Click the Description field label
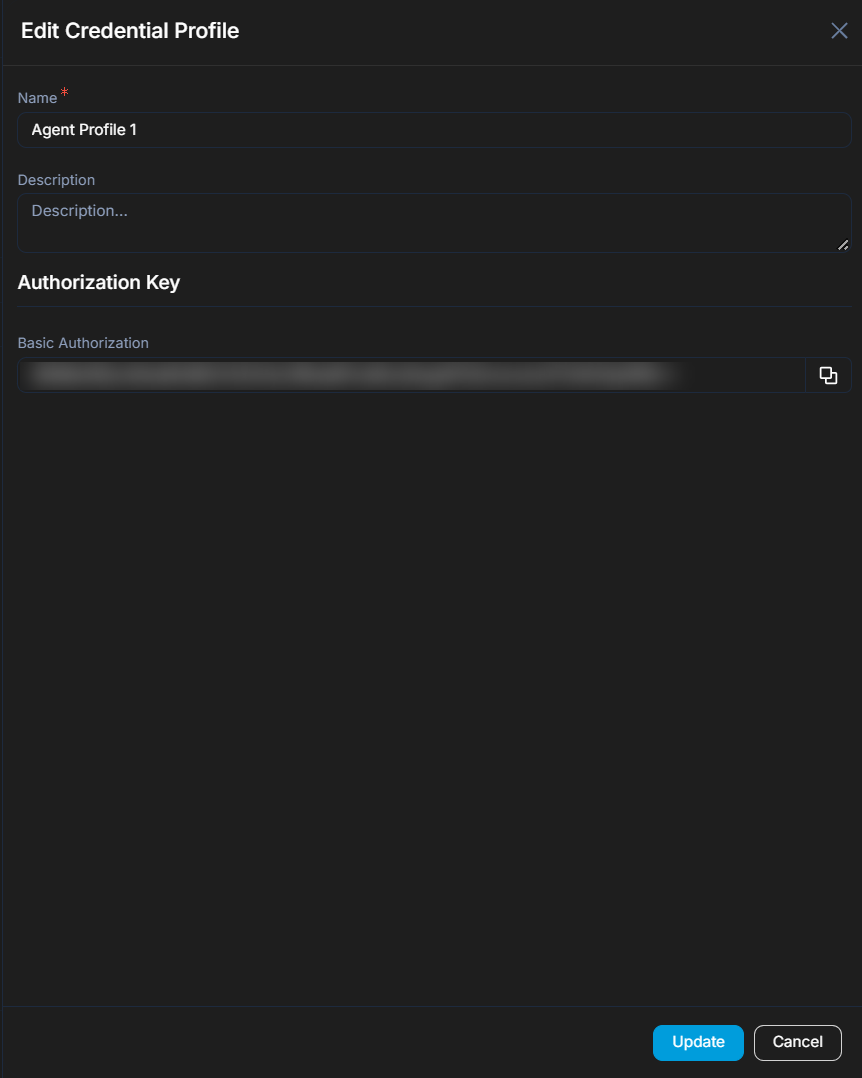The height and width of the screenshot is (1078, 862). pyautogui.click(x=56, y=180)
